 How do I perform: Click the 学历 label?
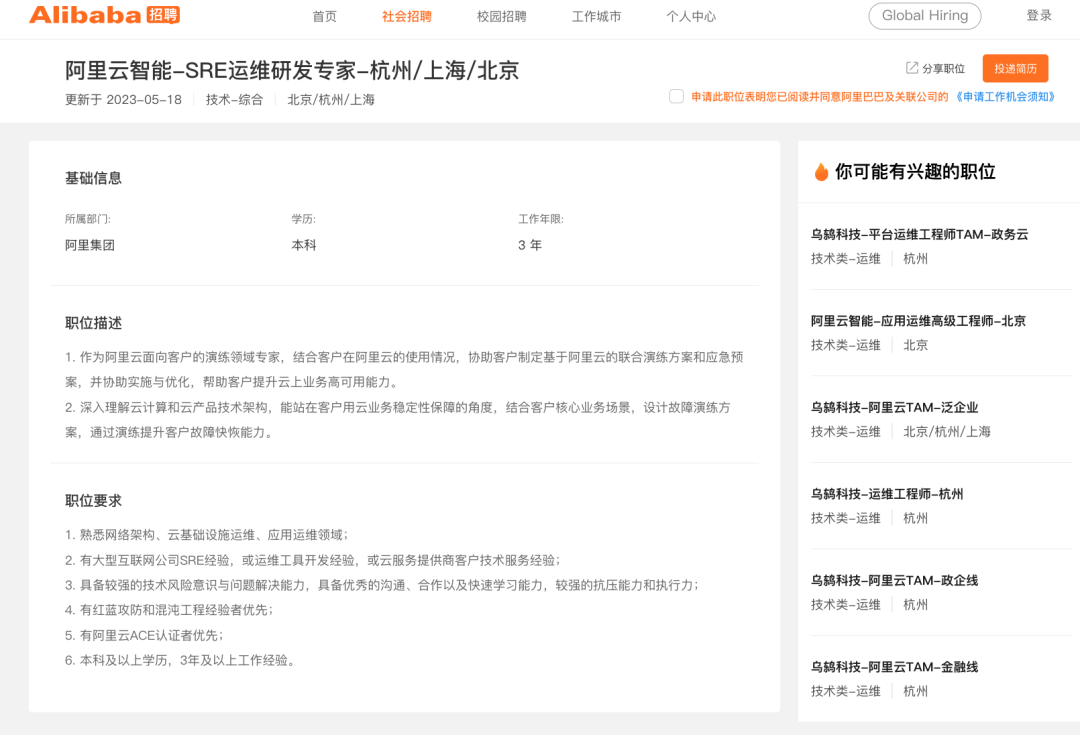304,219
